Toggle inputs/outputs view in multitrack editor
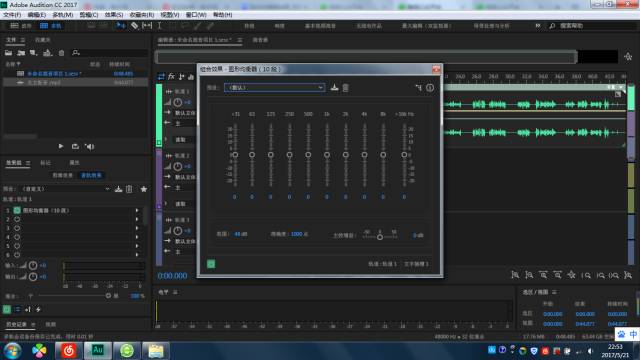The width and height of the screenshot is (640, 360). click(x=161, y=77)
